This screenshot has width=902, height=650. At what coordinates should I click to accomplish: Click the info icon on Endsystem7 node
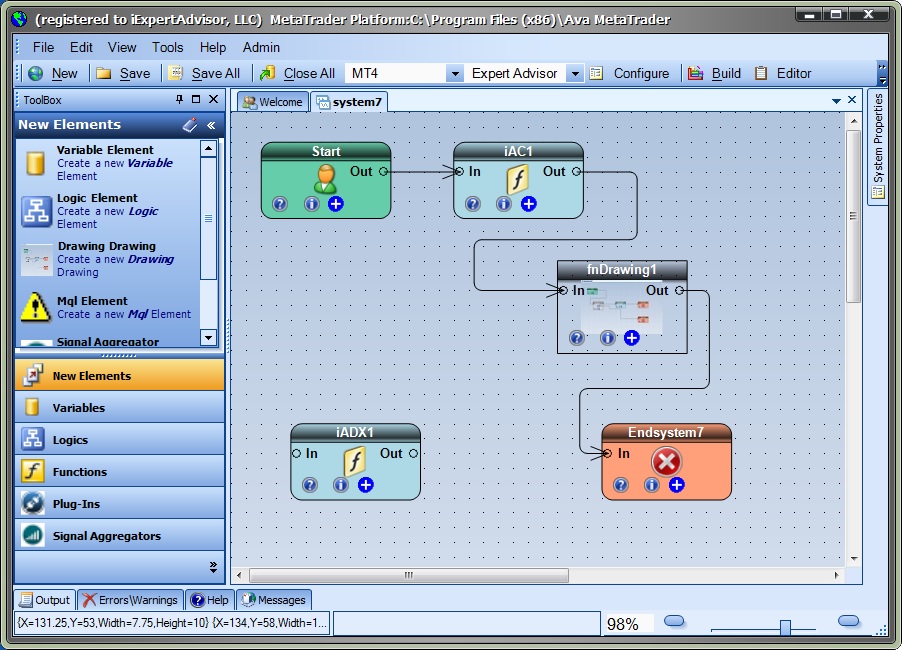(x=651, y=485)
